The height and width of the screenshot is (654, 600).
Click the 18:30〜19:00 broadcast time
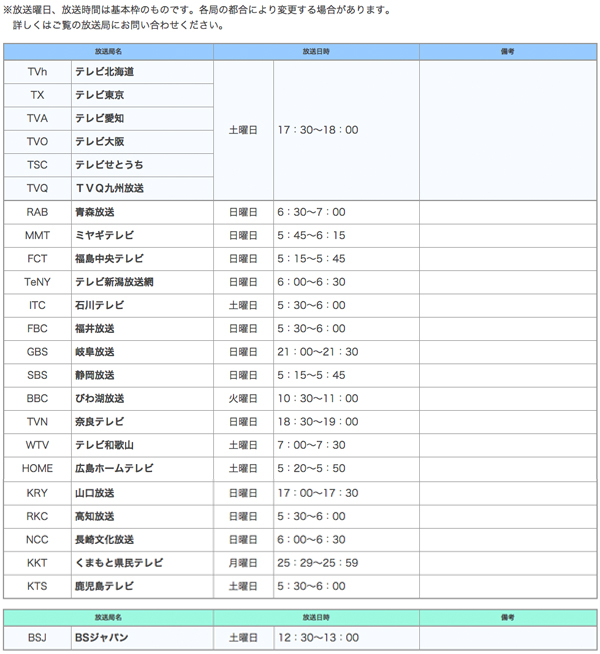point(318,422)
